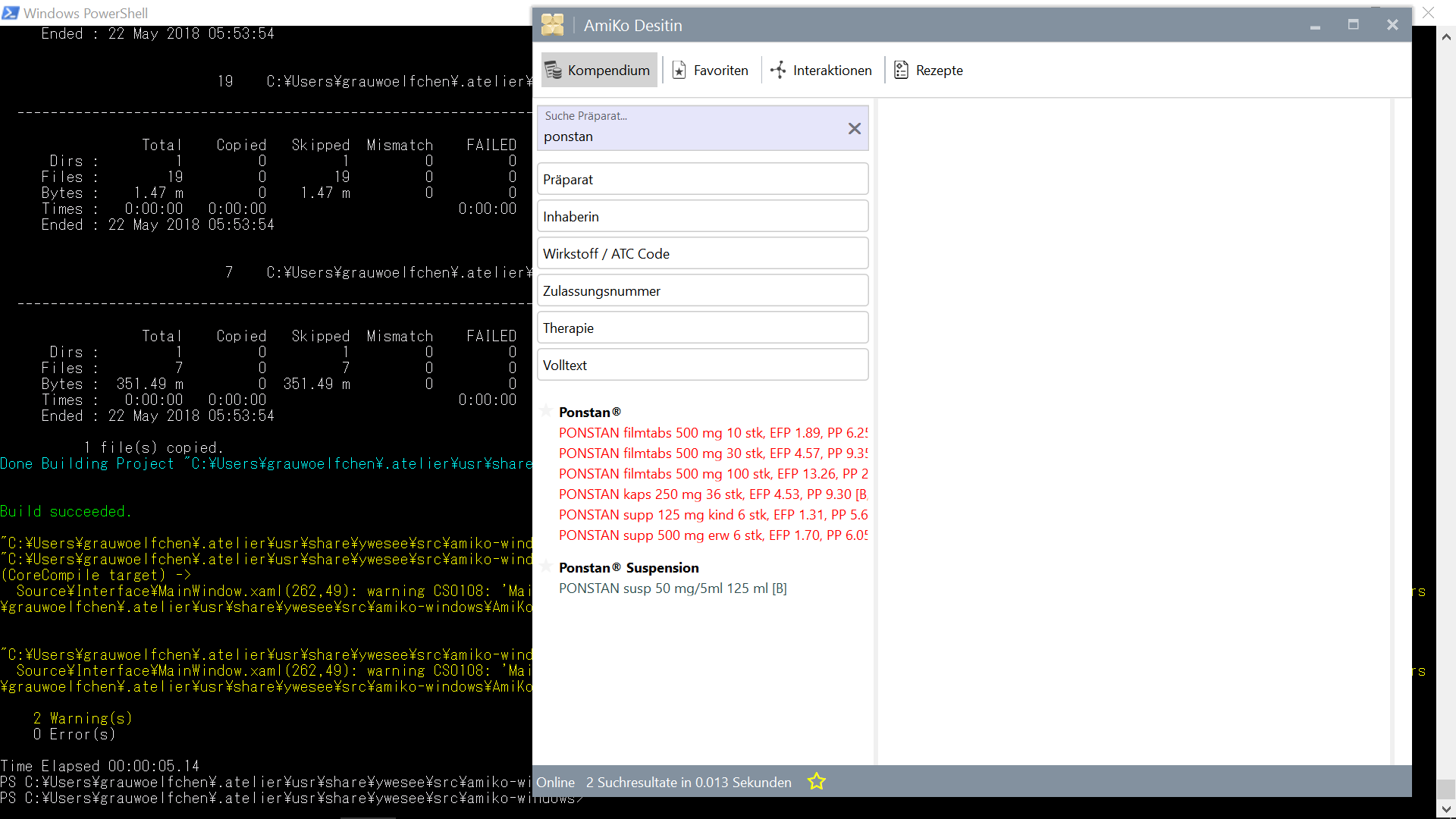
Task: Select PONSTAN filmtabs 500 mg 10 stk
Action: tap(714, 432)
